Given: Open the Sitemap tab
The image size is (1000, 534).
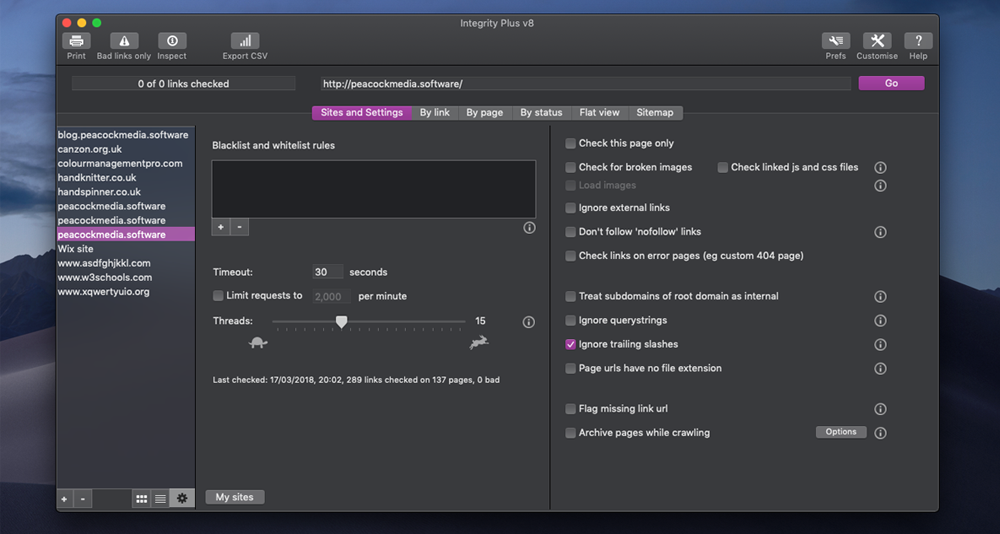Looking at the screenshot, I should pyautogui.click(x=655, y=113).
